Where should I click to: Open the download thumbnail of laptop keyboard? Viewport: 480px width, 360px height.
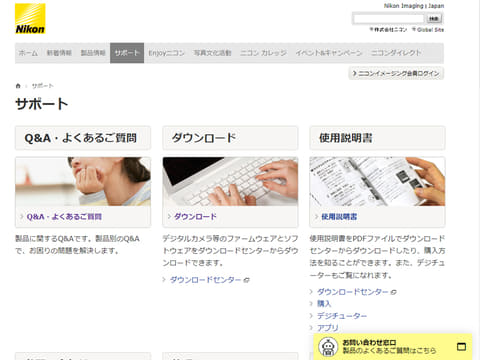point(230,181)
